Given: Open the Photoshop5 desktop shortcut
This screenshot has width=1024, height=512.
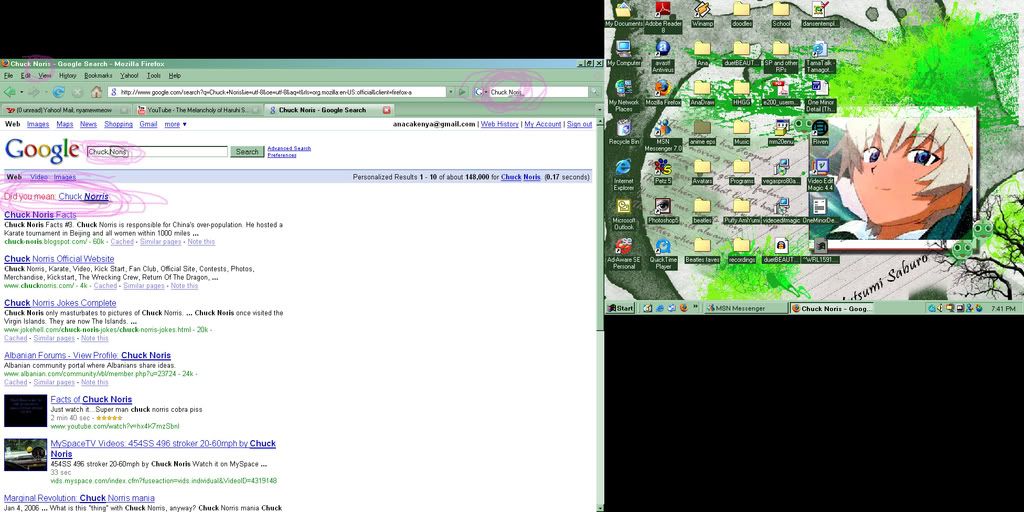Looking at the screenshot, I should (x=662, y=208).
